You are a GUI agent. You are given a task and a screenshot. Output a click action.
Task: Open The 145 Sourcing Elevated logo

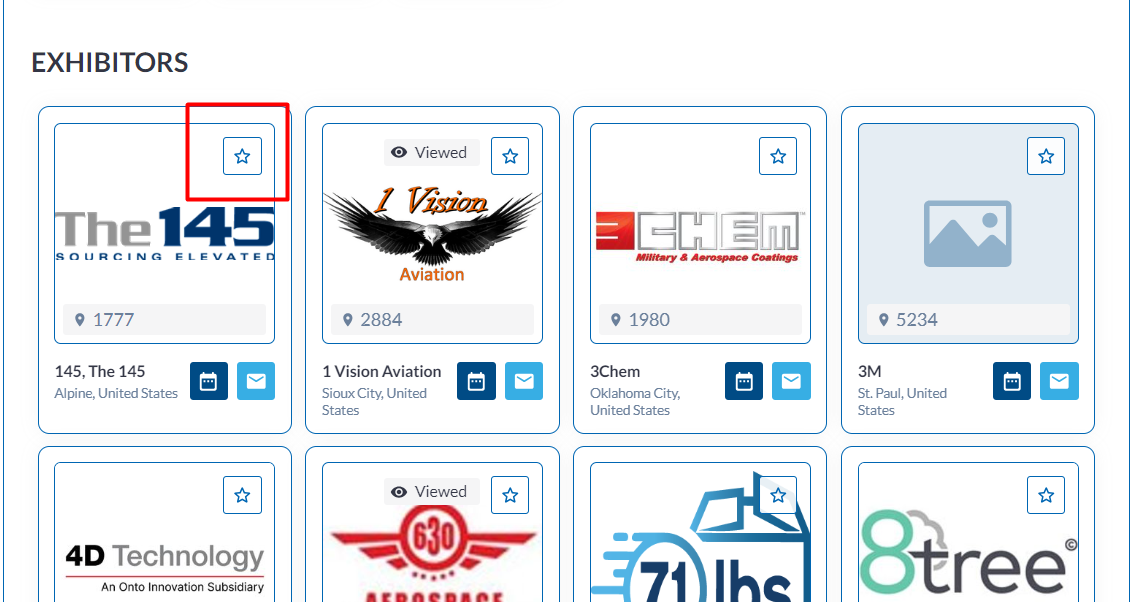click(x=165, y=233)
